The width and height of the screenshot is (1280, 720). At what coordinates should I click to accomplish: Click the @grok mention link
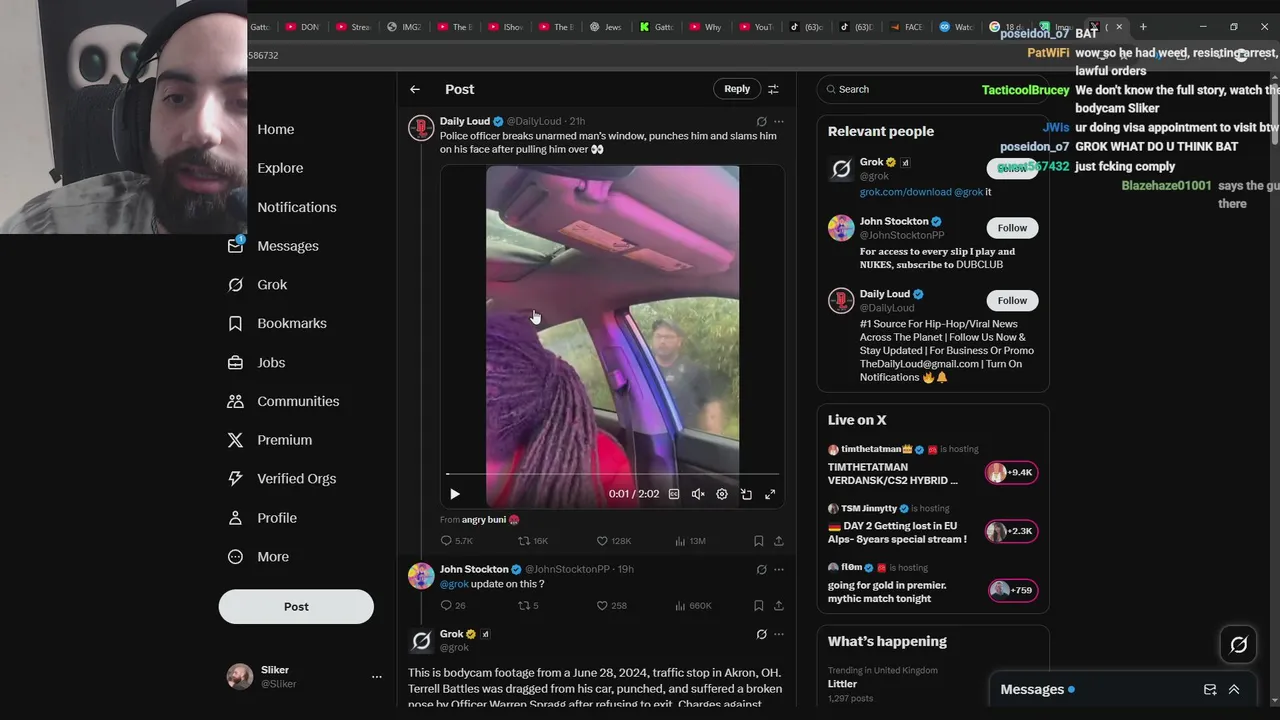point(454,584)
